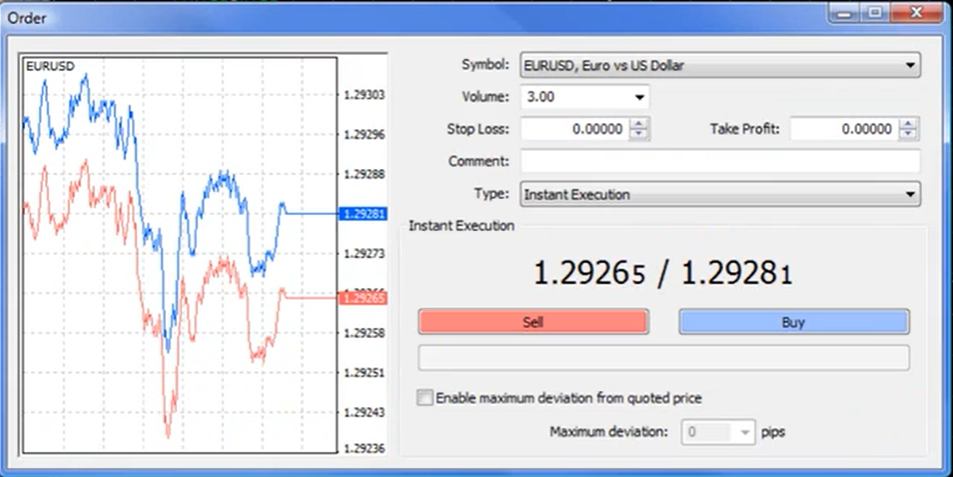Click the EURUSD tick chart area
The width and height of the screenshot is (953, 477).
click(x=180, y=250)
